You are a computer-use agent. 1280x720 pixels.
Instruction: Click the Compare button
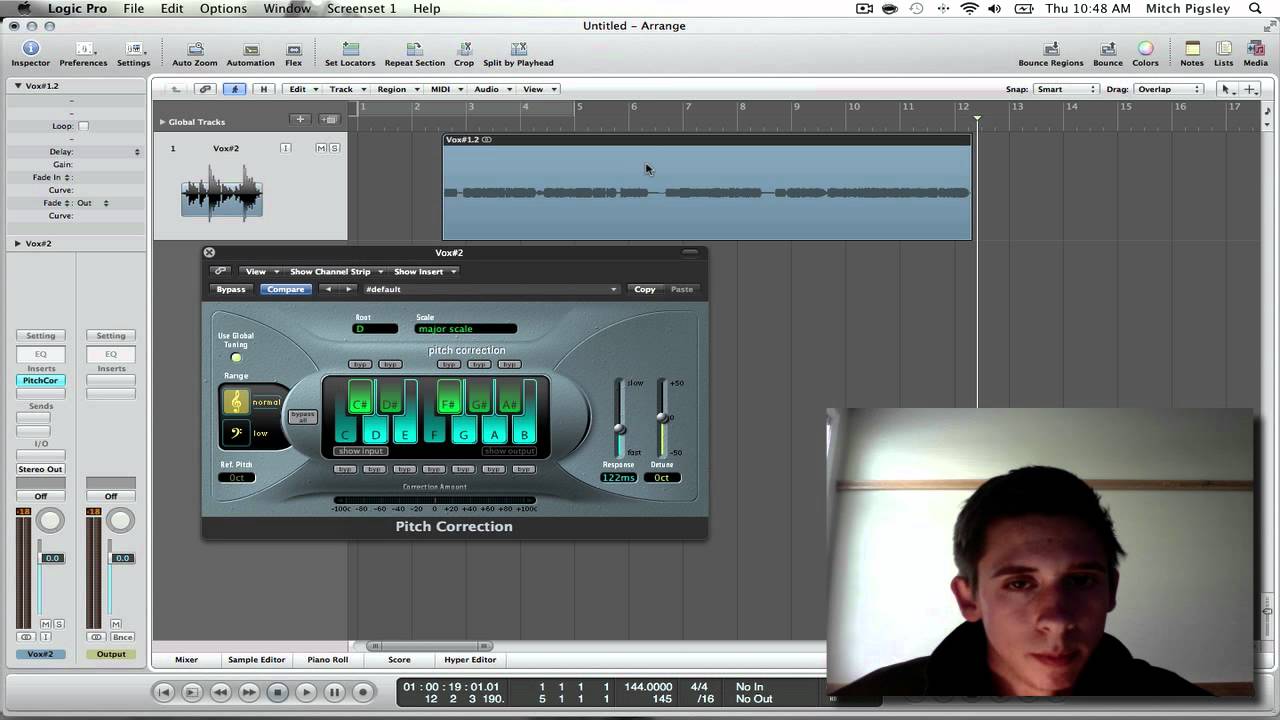(285, 289)
